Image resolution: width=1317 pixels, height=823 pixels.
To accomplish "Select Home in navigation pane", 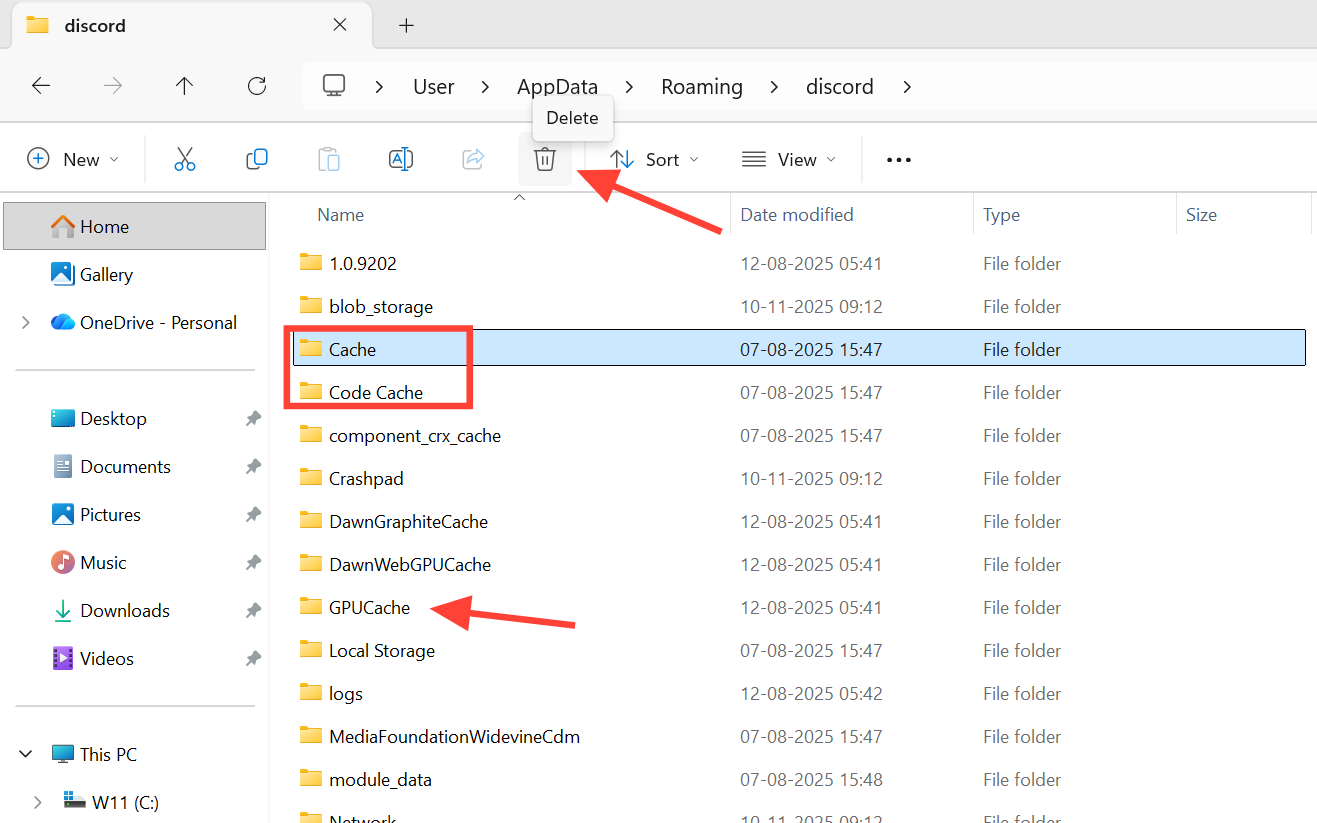I will click(135, 226).
